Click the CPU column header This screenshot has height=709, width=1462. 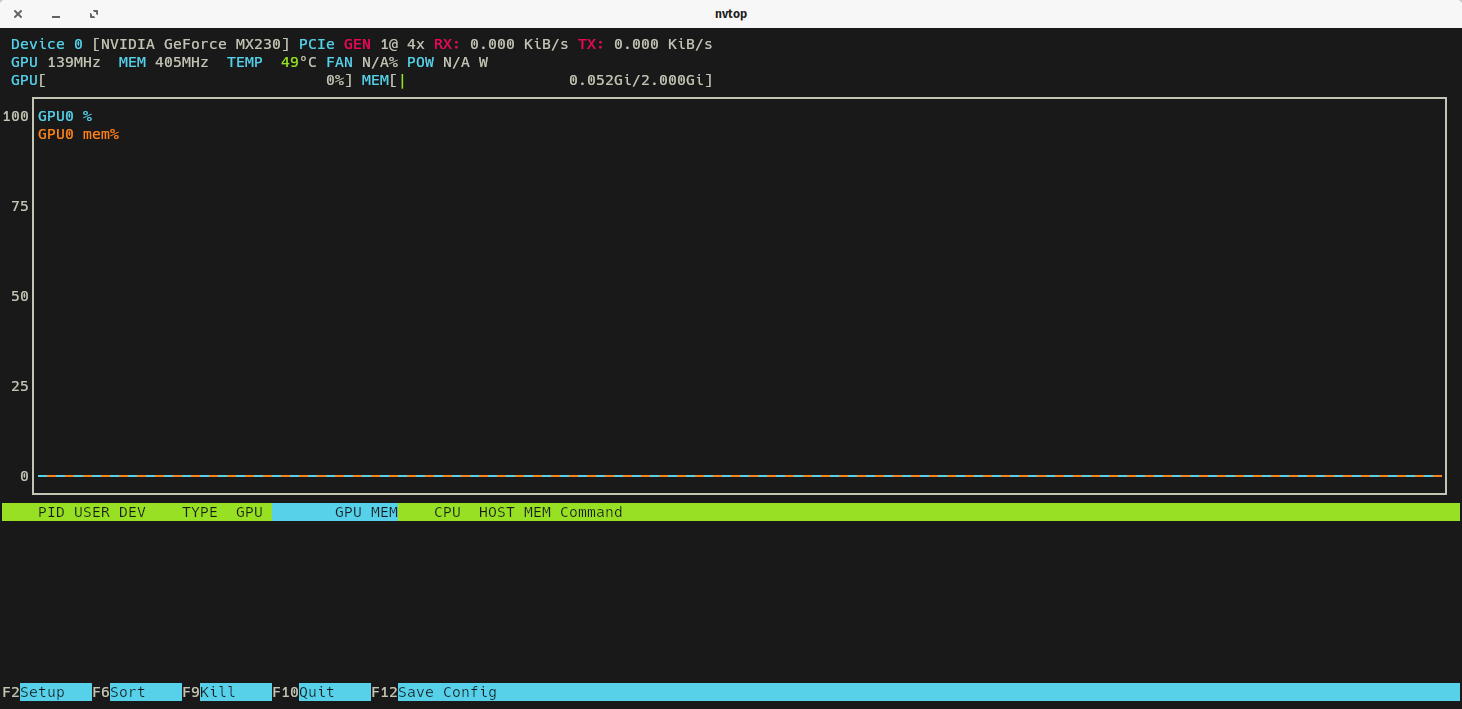447,512
